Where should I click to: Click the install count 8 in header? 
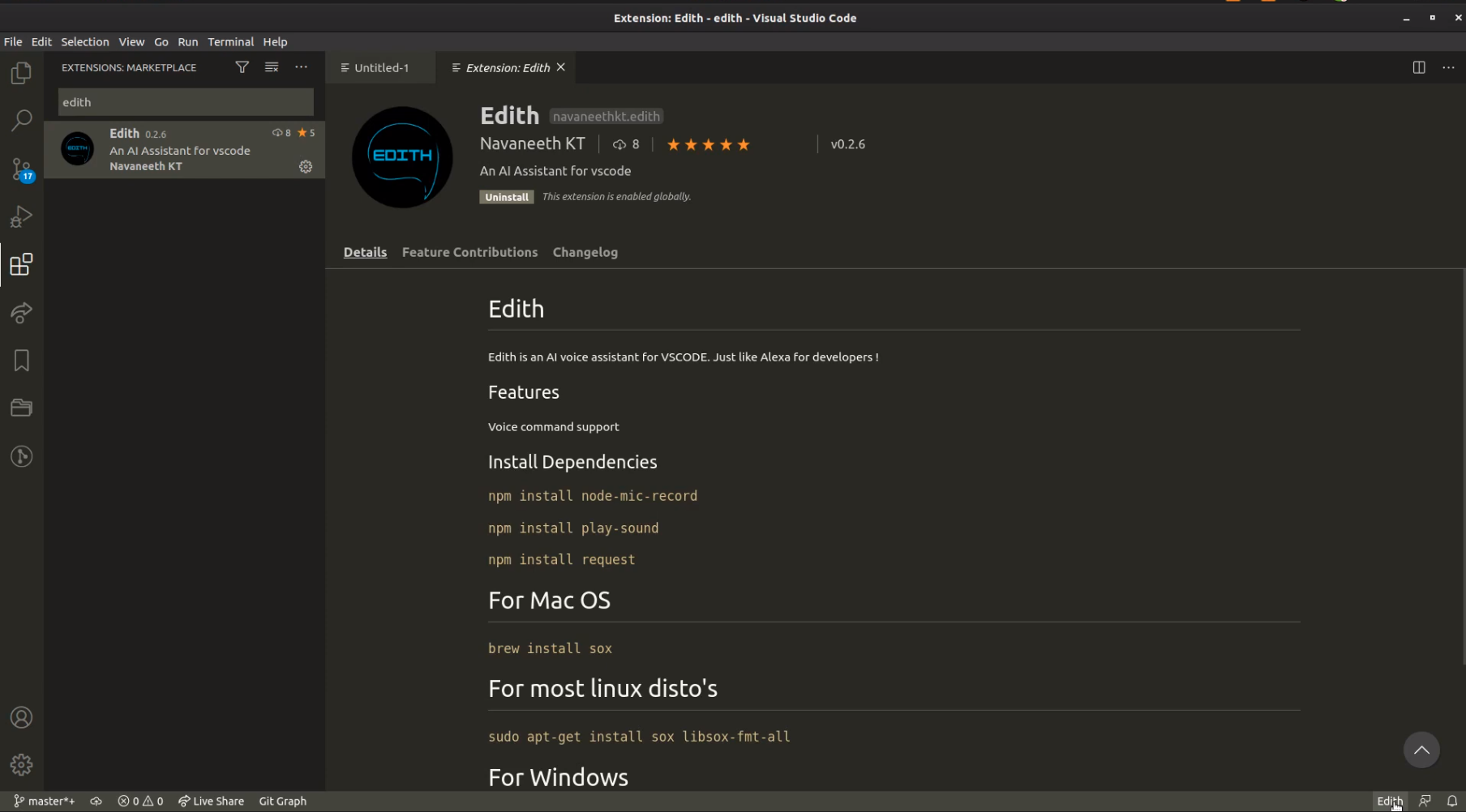(x=626, y=144)
